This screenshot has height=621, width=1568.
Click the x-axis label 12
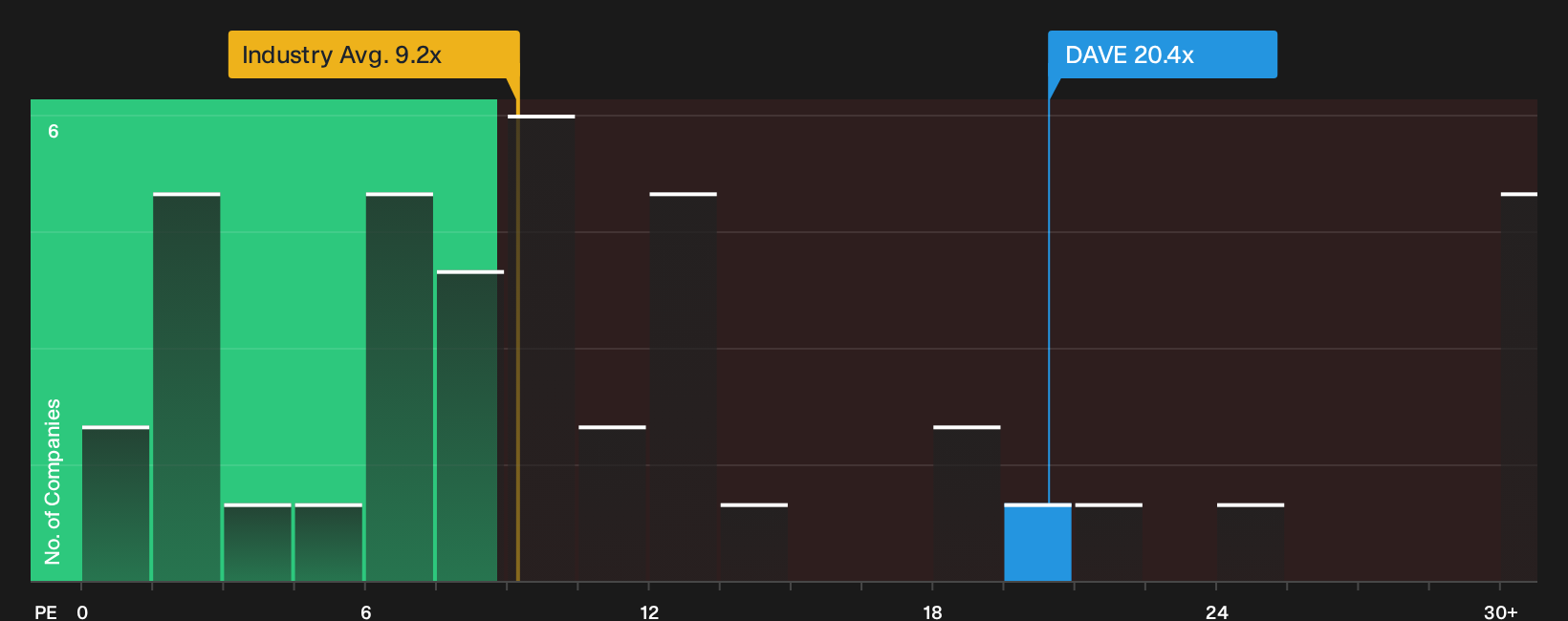pos(649,612)
